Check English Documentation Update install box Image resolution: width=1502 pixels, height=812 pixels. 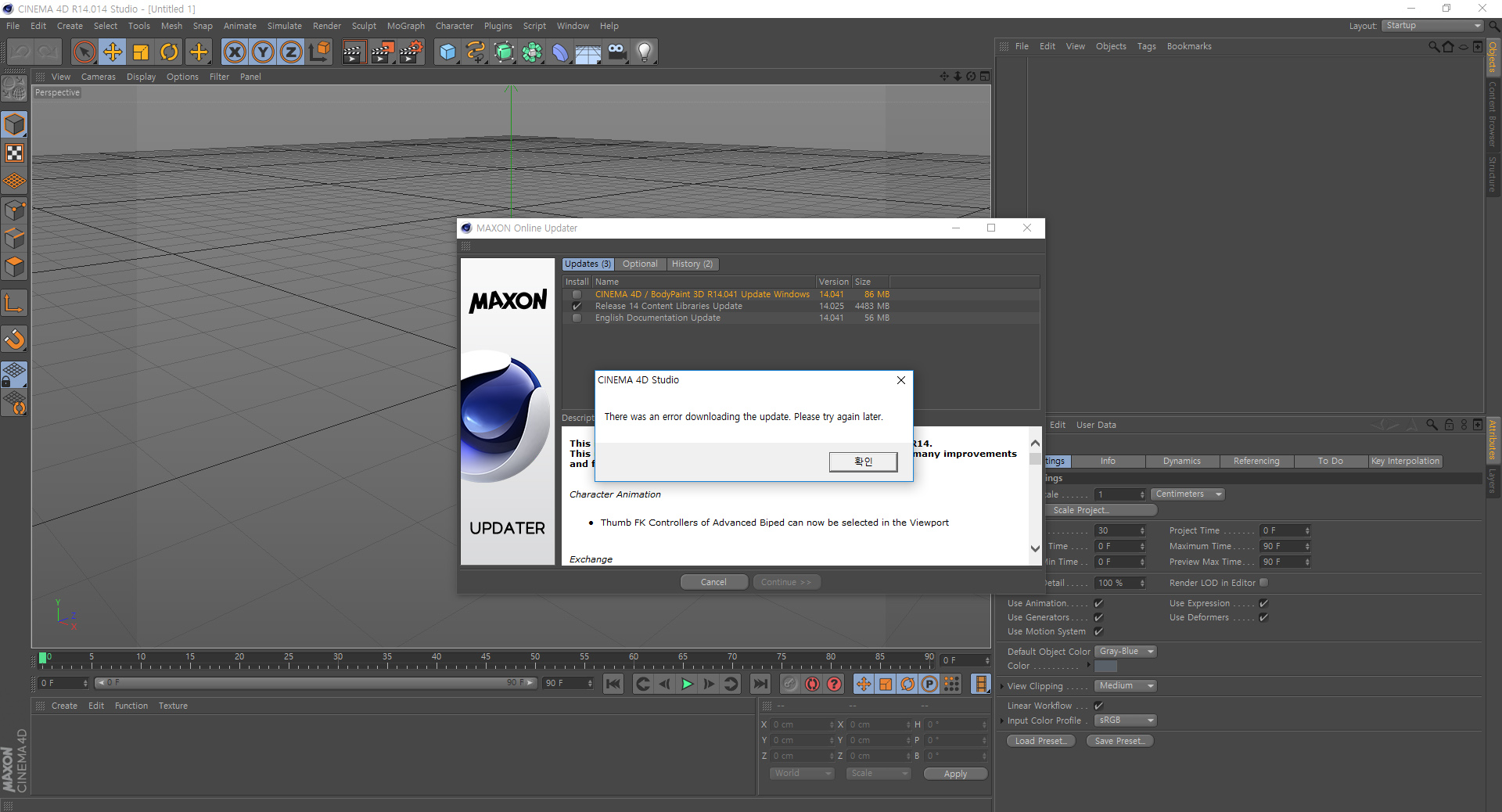point(577,318)
